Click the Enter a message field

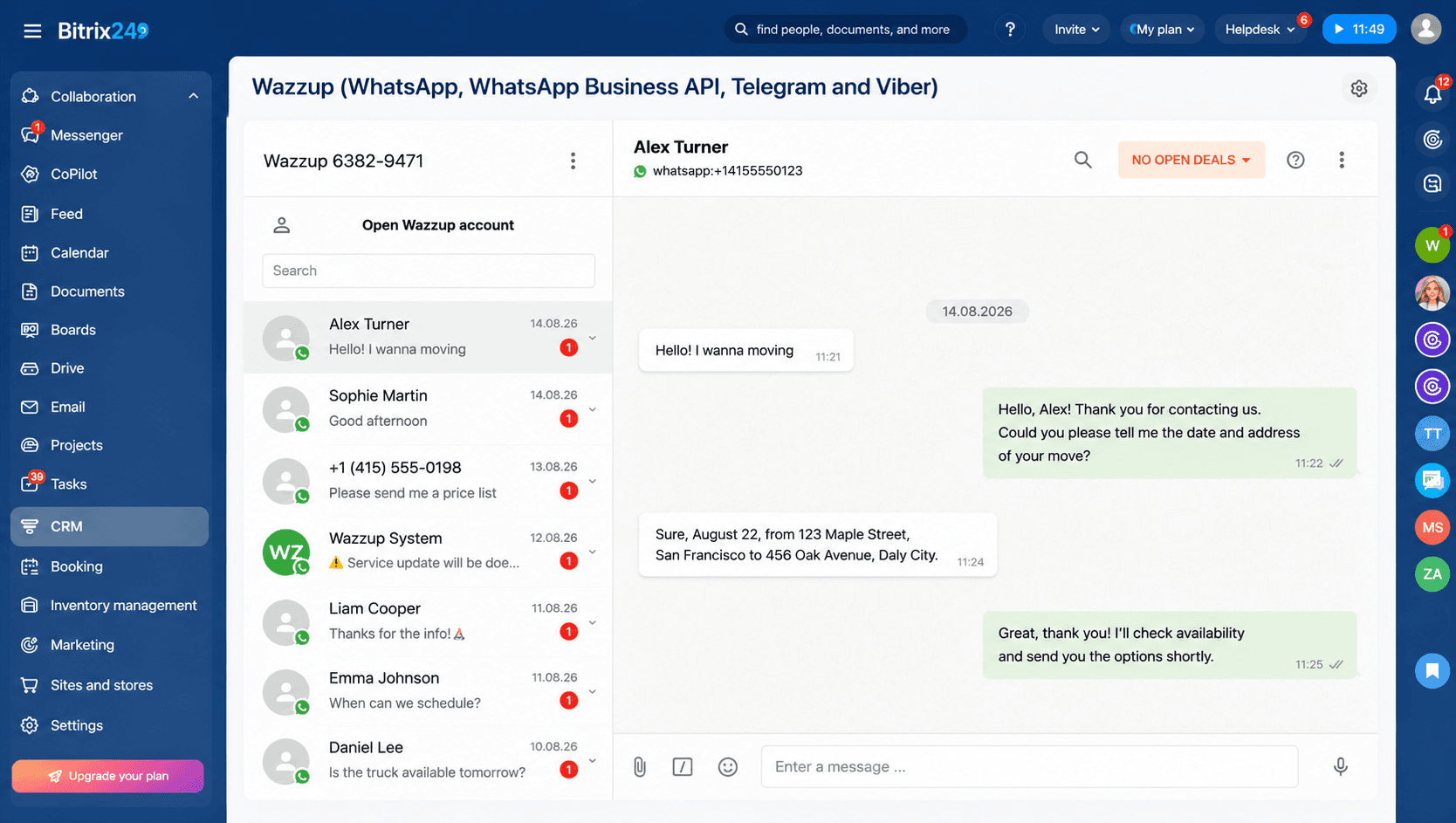click(x=1029, y=766)
